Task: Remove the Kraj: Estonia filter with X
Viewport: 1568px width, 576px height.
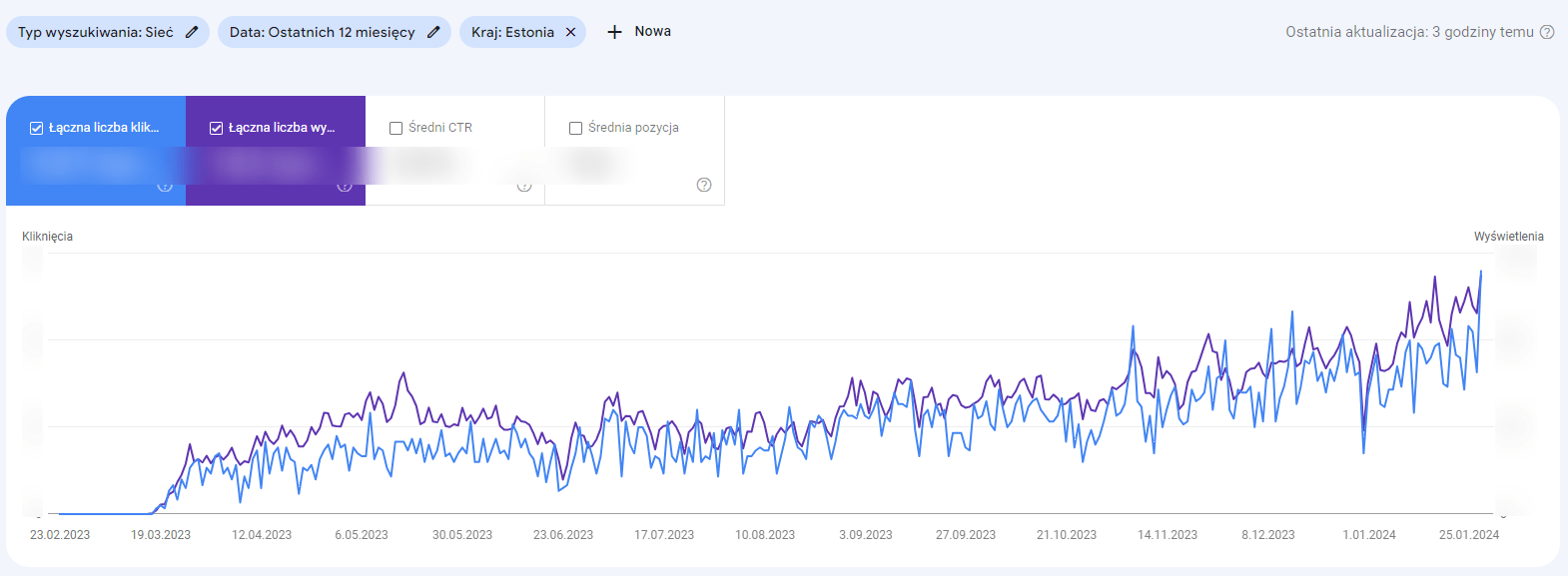Action: pos(571,32)
